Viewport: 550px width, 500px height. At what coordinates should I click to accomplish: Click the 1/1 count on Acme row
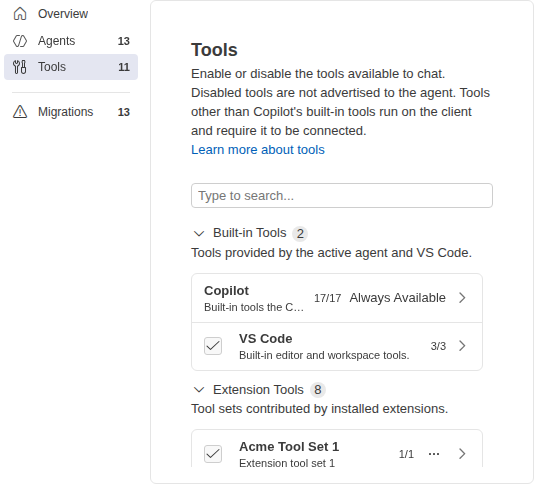[x=406, y=454]
